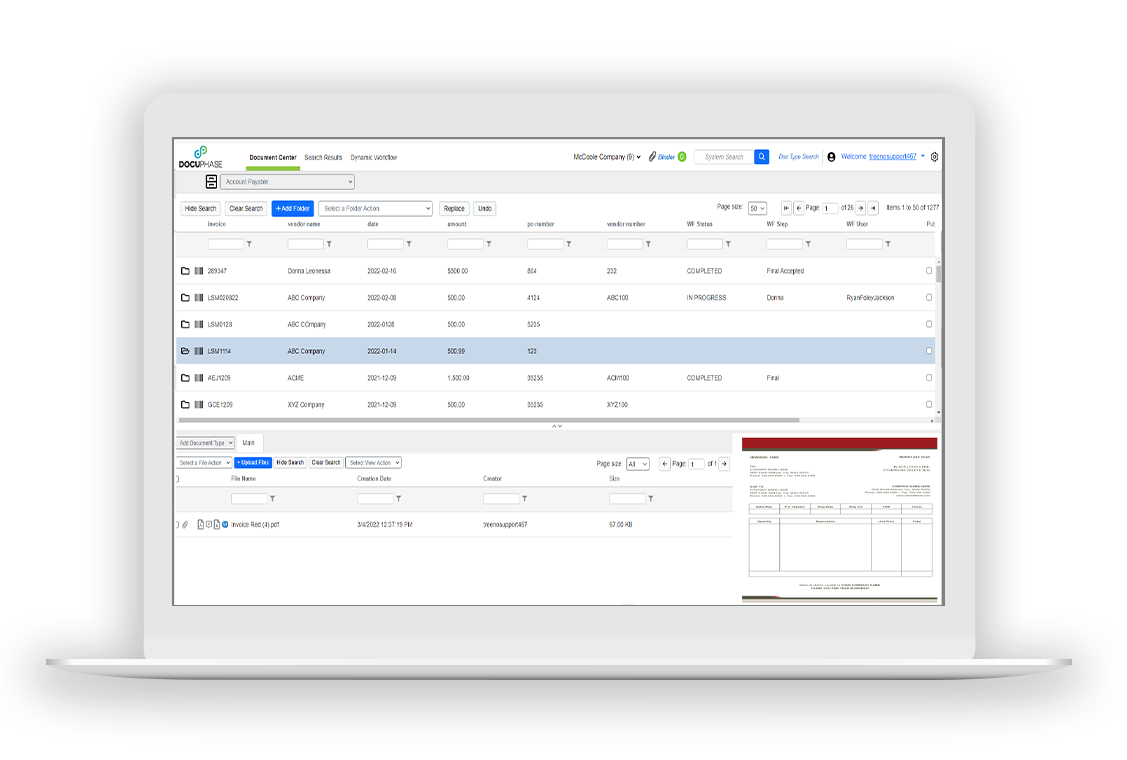
Task: Switch to Dynamic Workflow tab
Action: (x=374, y=157)
